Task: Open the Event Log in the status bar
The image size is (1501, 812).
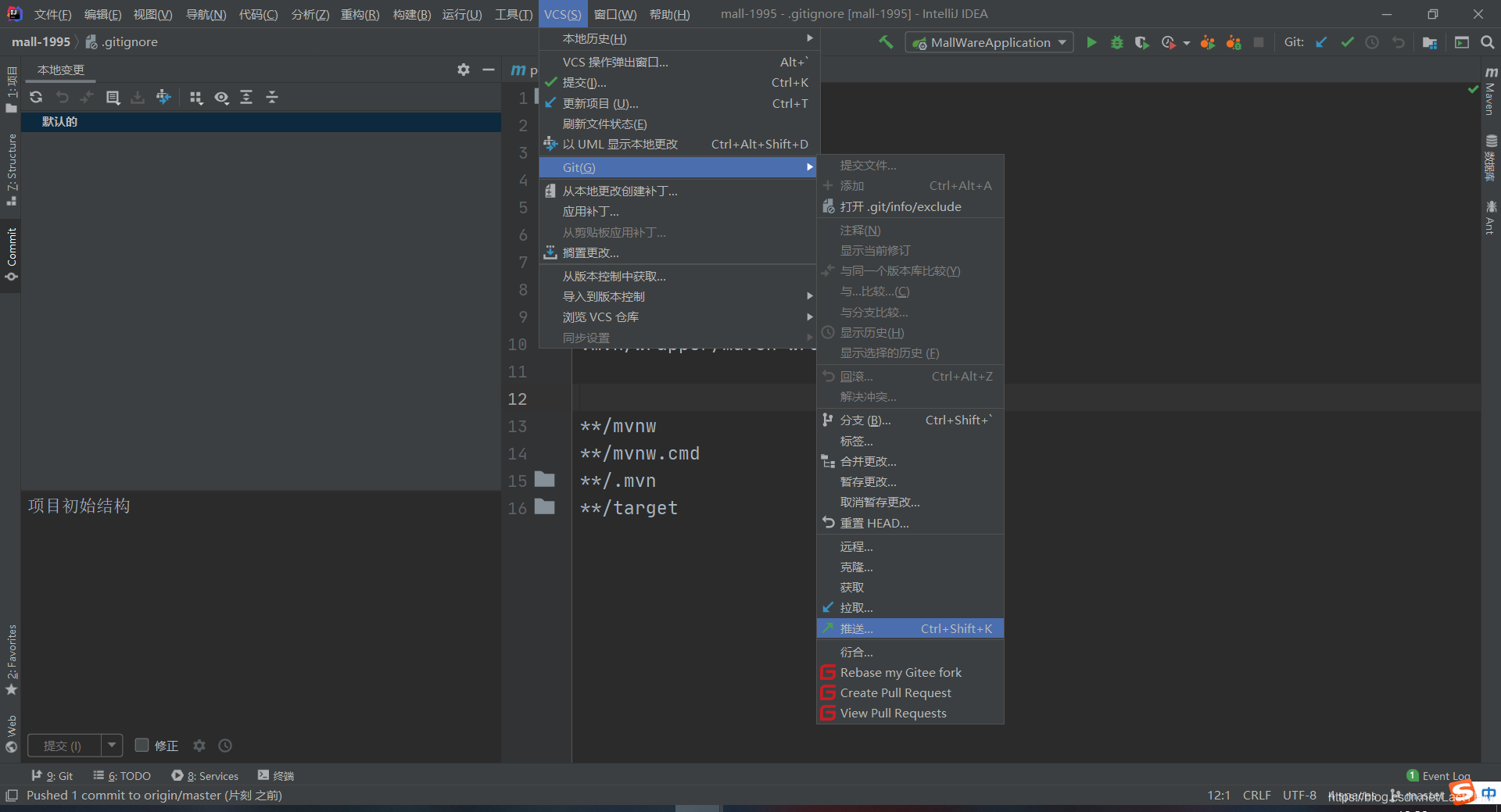Action: coord(1438,775)
